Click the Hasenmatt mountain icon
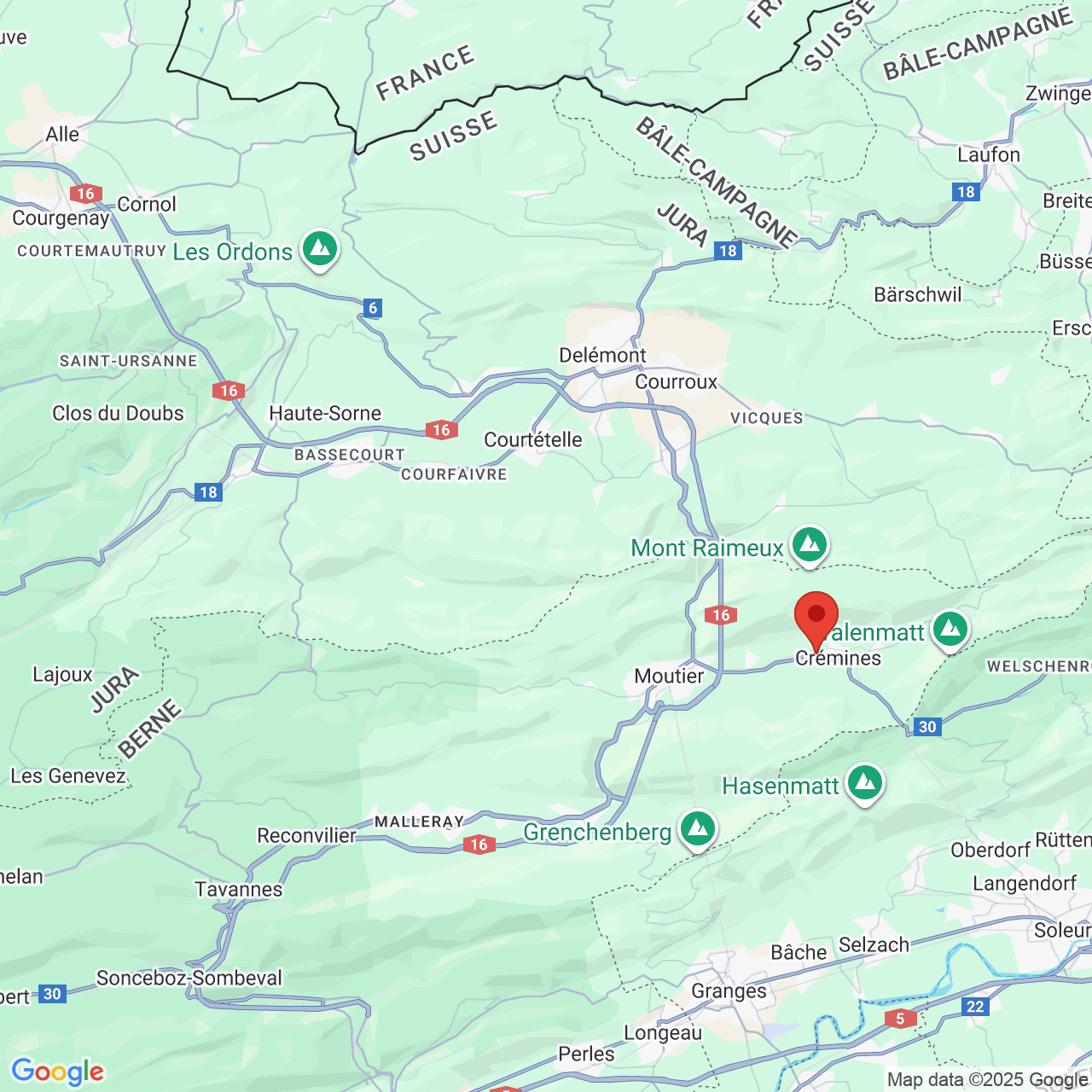 click(x=865, y=784)
